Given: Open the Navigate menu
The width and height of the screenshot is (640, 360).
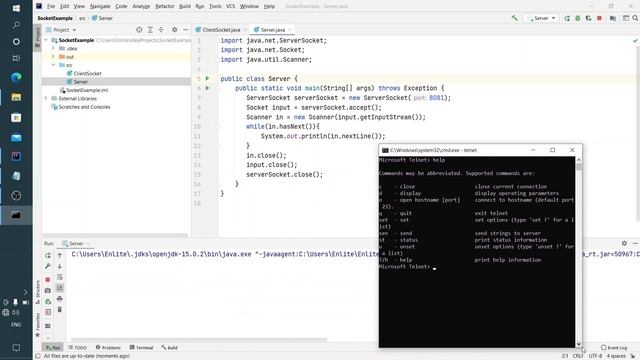Looking at the screenshot, I should pyautogui.click(x=100, y=6).
